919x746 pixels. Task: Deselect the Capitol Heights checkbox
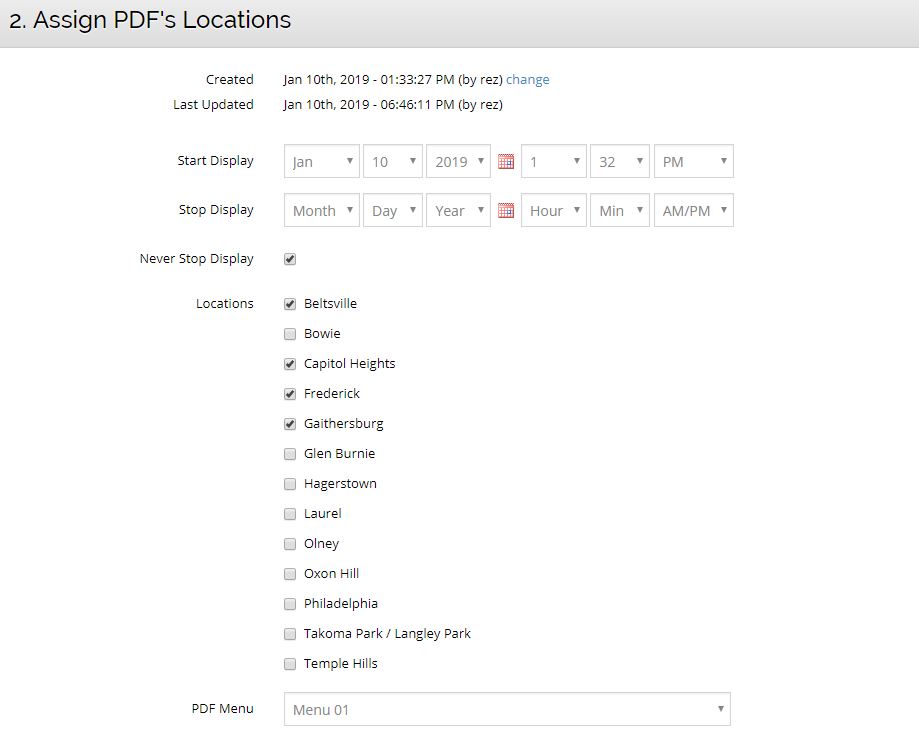tap(290, 364)
